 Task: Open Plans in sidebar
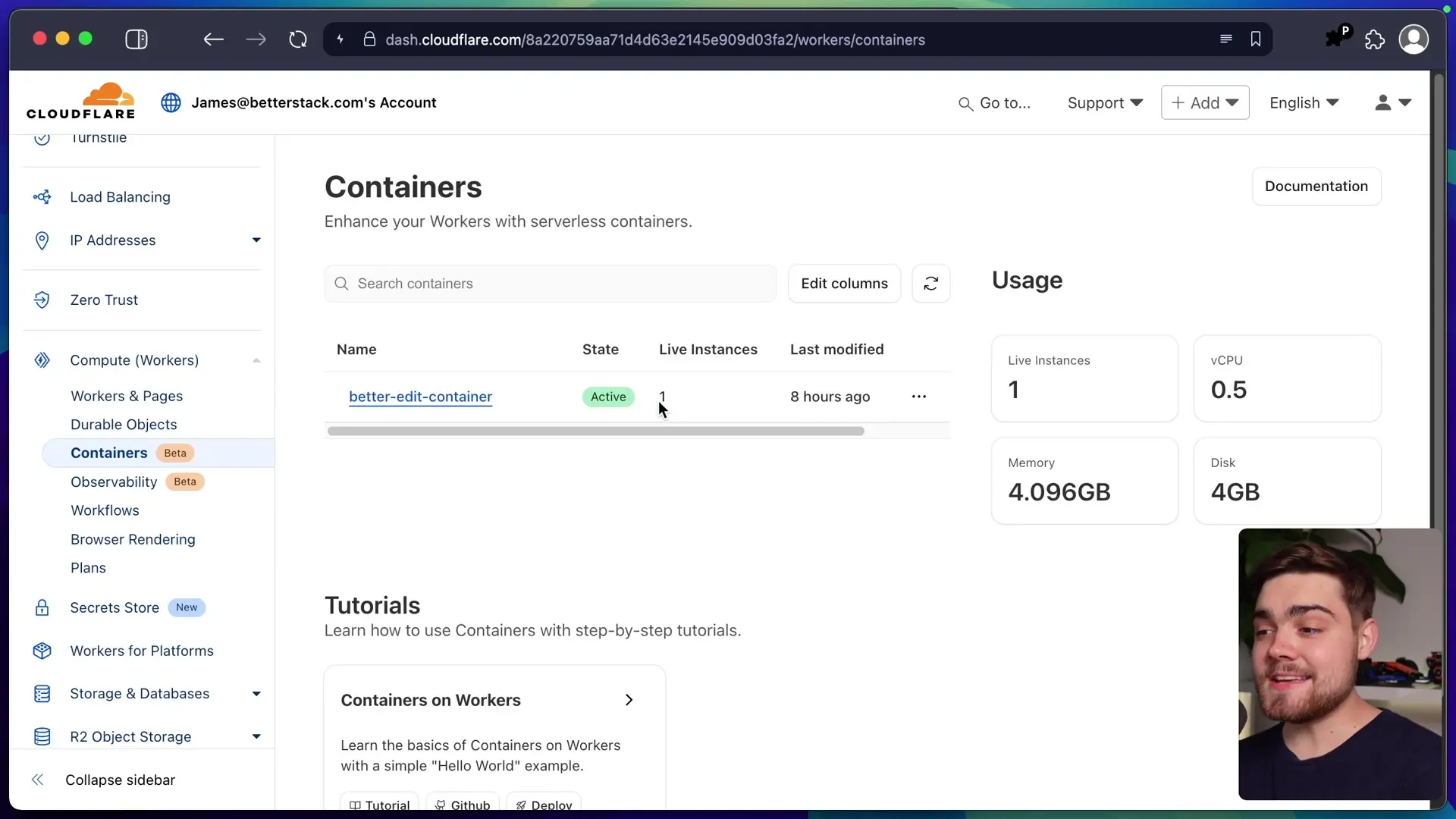point(88,568)
